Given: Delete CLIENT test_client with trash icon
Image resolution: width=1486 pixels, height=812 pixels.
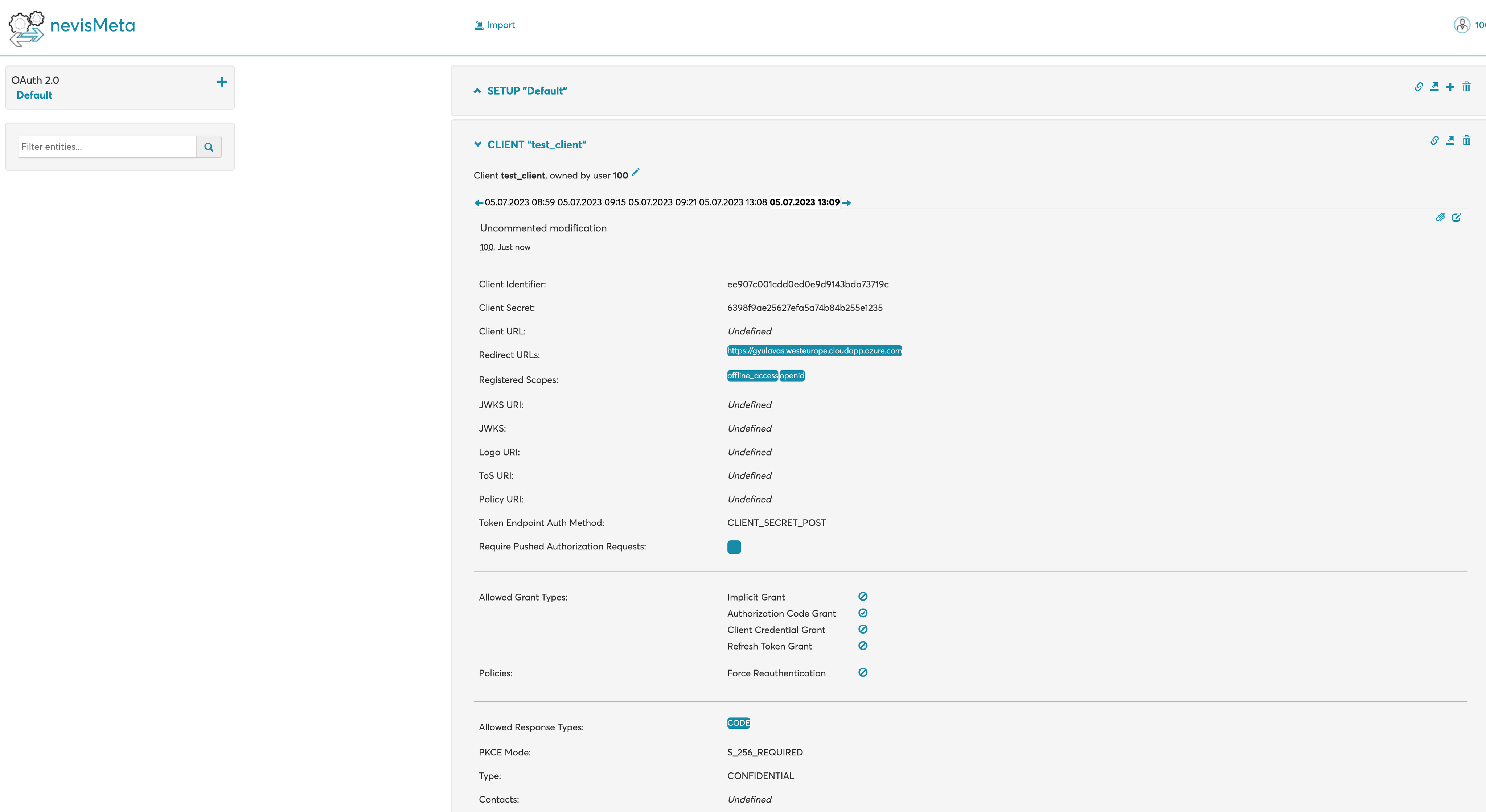Looking at the screenshot, I should click(x=1466, y=141).
